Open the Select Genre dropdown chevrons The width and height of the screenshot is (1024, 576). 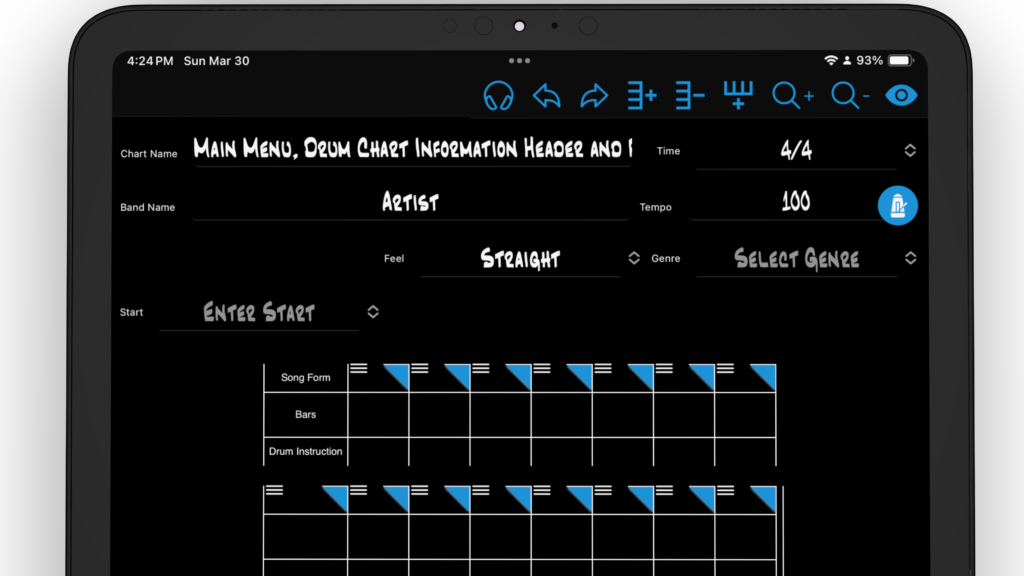click(x=910, y=258)
